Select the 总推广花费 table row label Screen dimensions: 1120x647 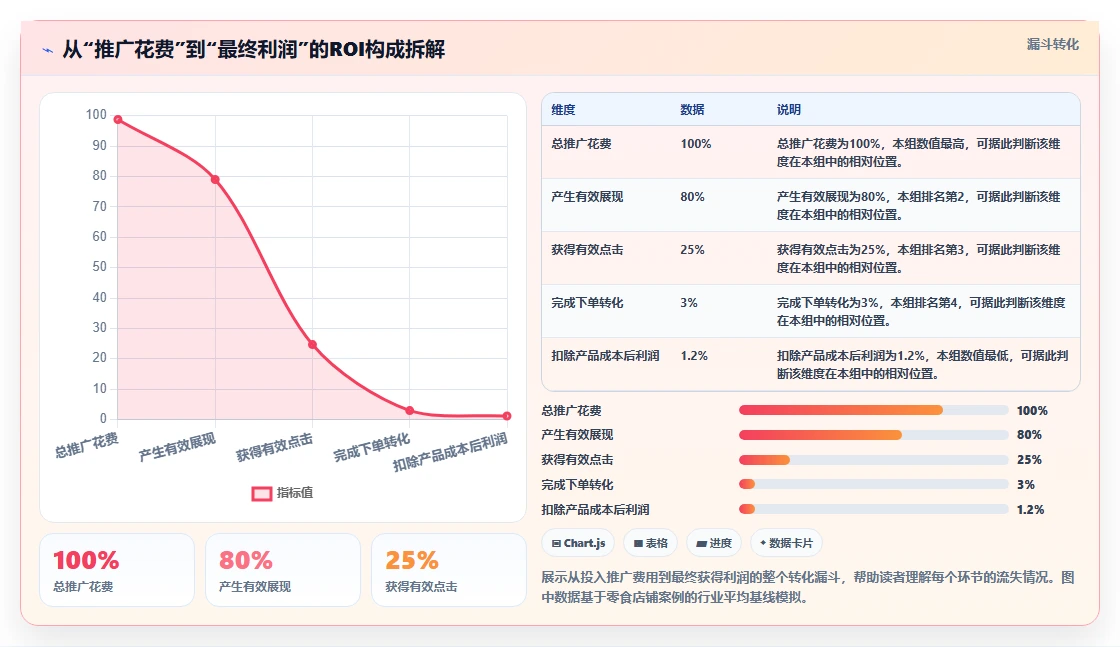pyautogui.click(x=581, y=144)
